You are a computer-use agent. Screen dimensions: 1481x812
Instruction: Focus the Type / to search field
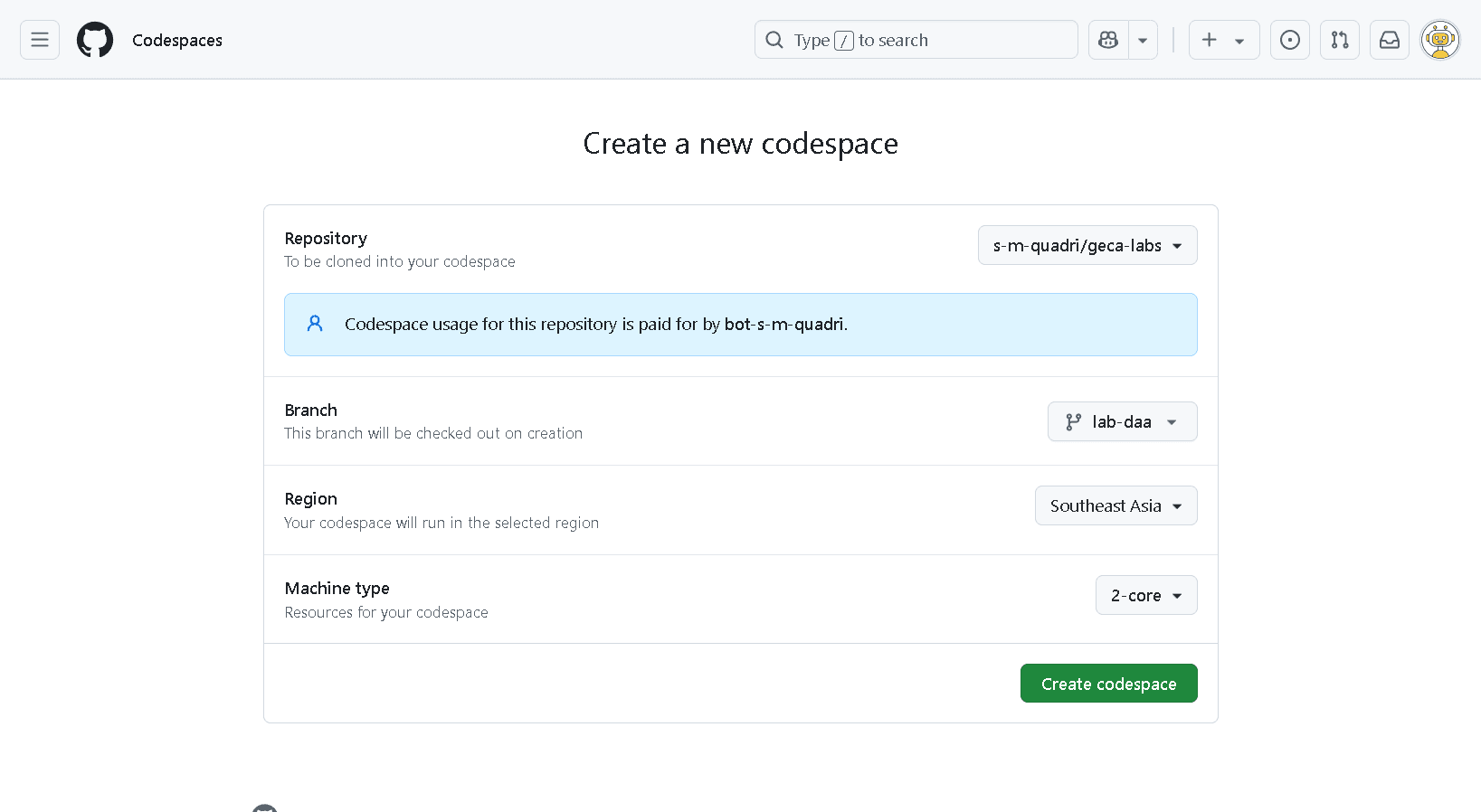point(916,40)
